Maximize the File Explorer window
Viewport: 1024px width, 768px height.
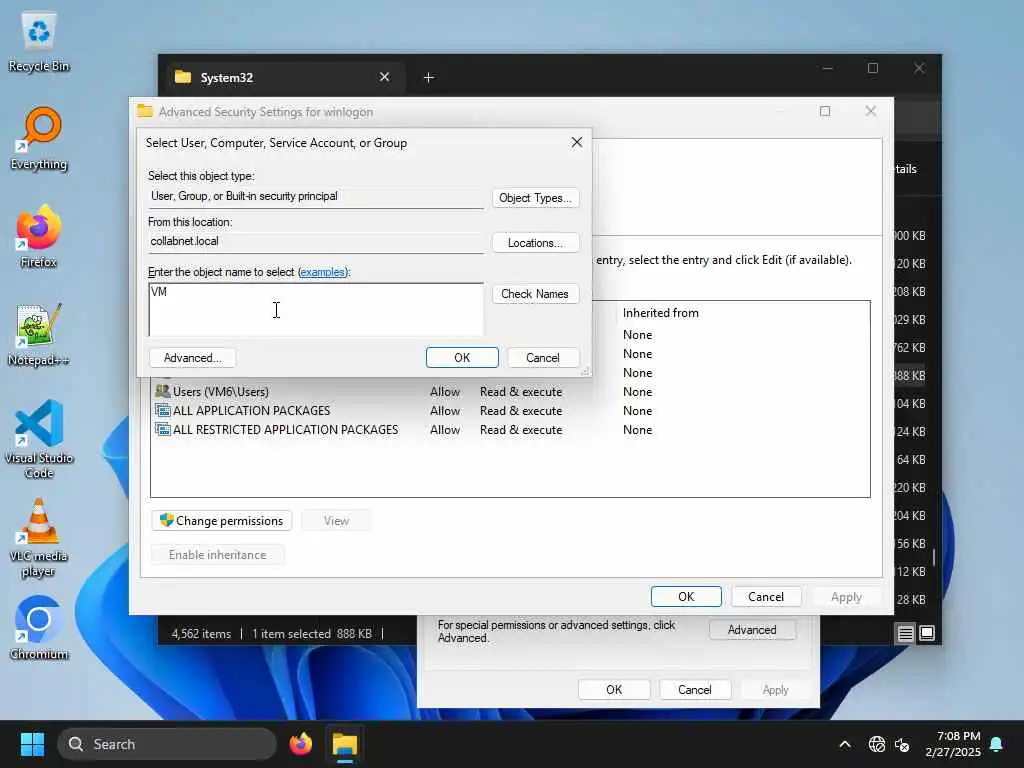(x=872, y=68)
